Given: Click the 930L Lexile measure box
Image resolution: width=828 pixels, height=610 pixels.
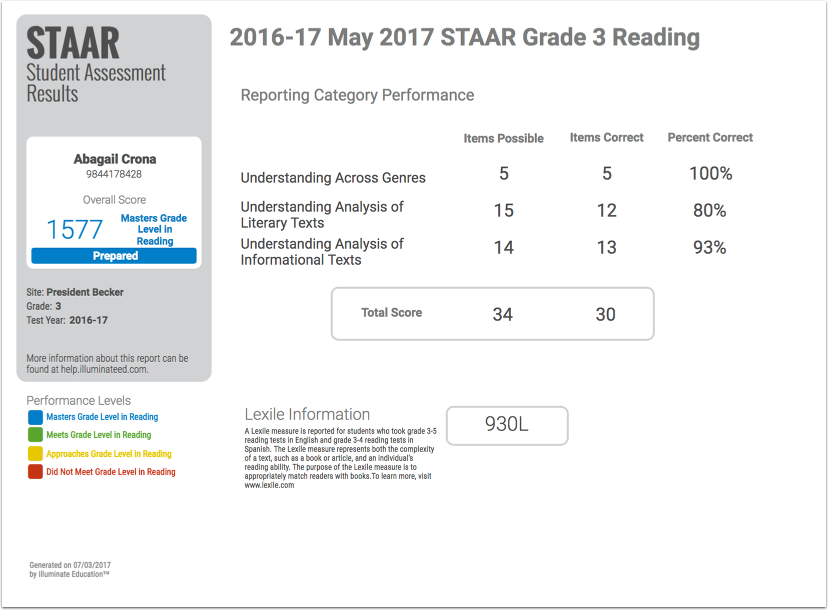Looking at the screenshot, I should click(507, 426).
